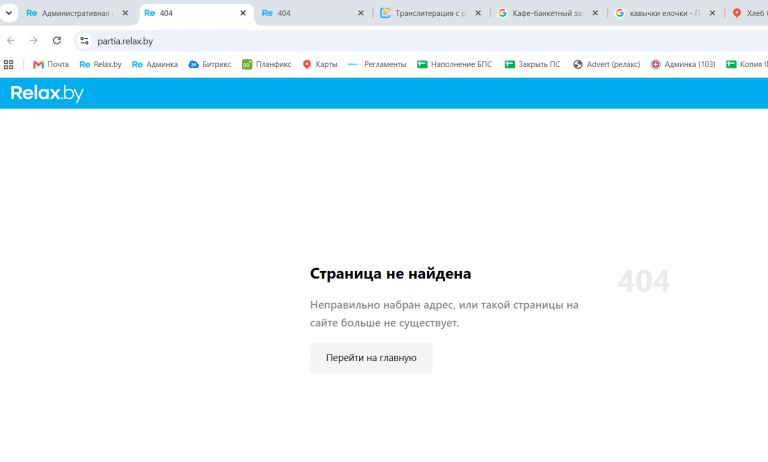Open the Битрикс bookmark
Viewport: 768px width, 462px height.
click(x=210, y=64)
